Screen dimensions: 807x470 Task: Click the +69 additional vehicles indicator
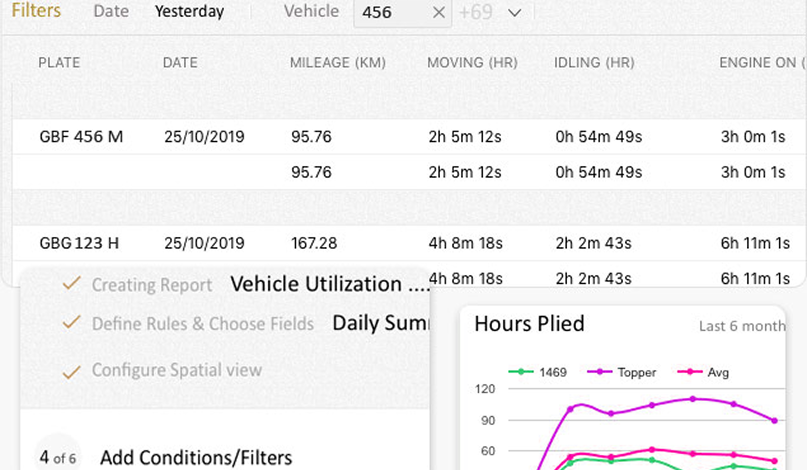(x=475, y=13)
